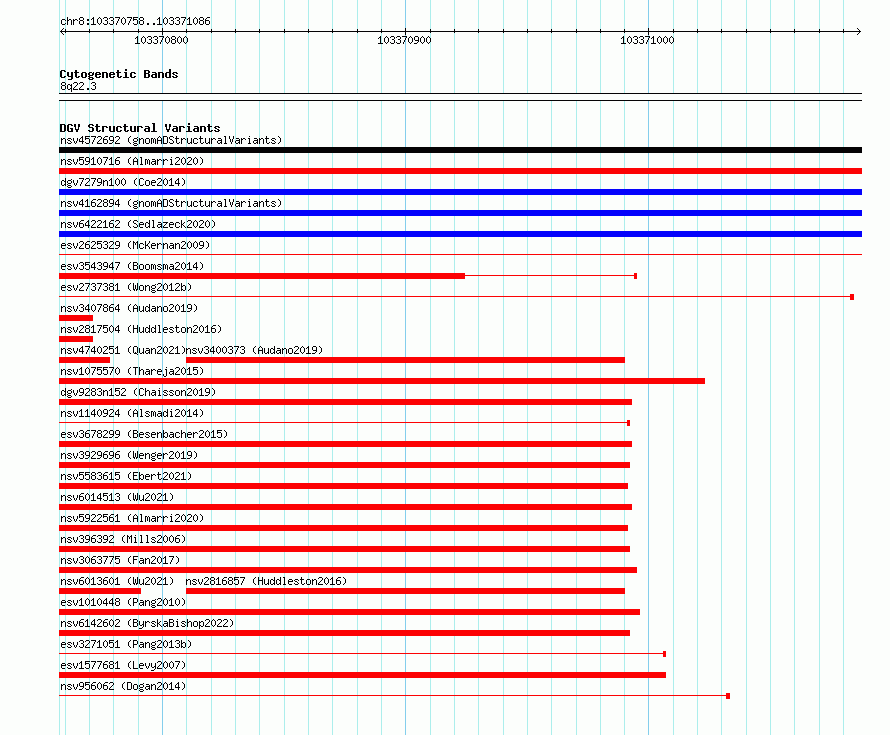
Task: Open nsv2817504 (Huddleston2016) label
Action: coord(141,329)
